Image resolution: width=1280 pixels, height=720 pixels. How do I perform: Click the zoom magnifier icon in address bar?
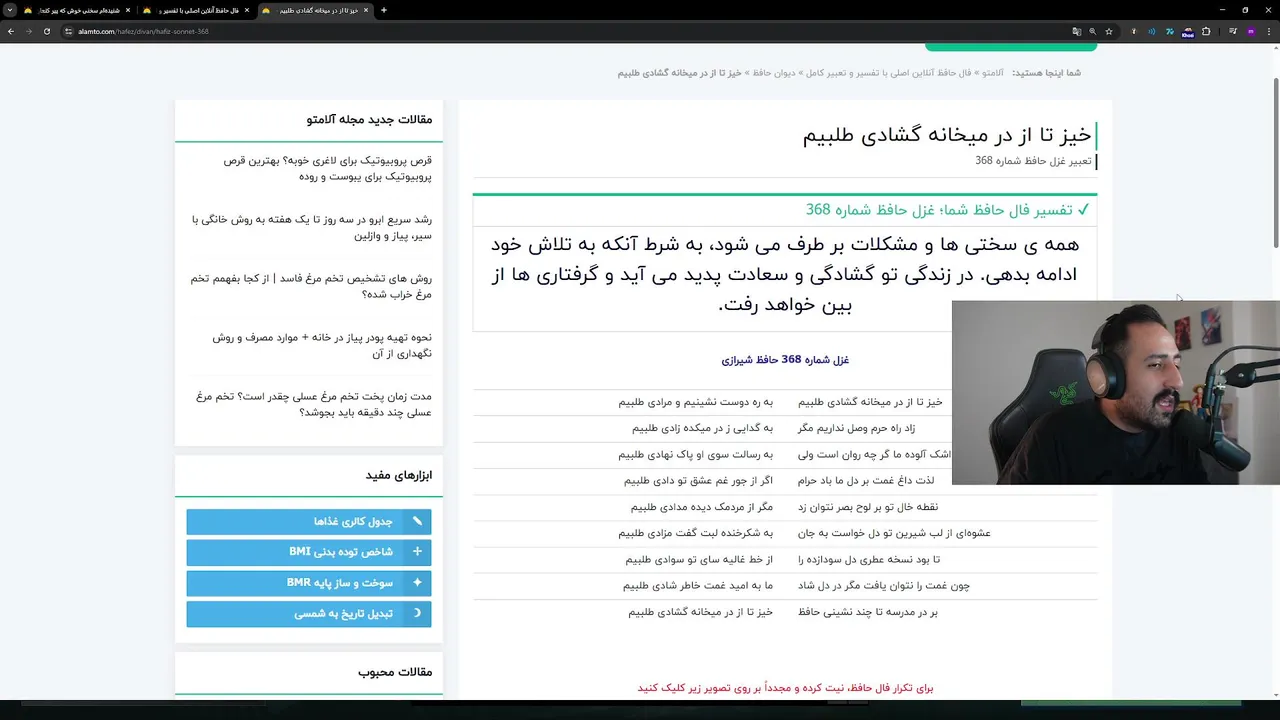pyautogui.click(x=1092, y=31)
